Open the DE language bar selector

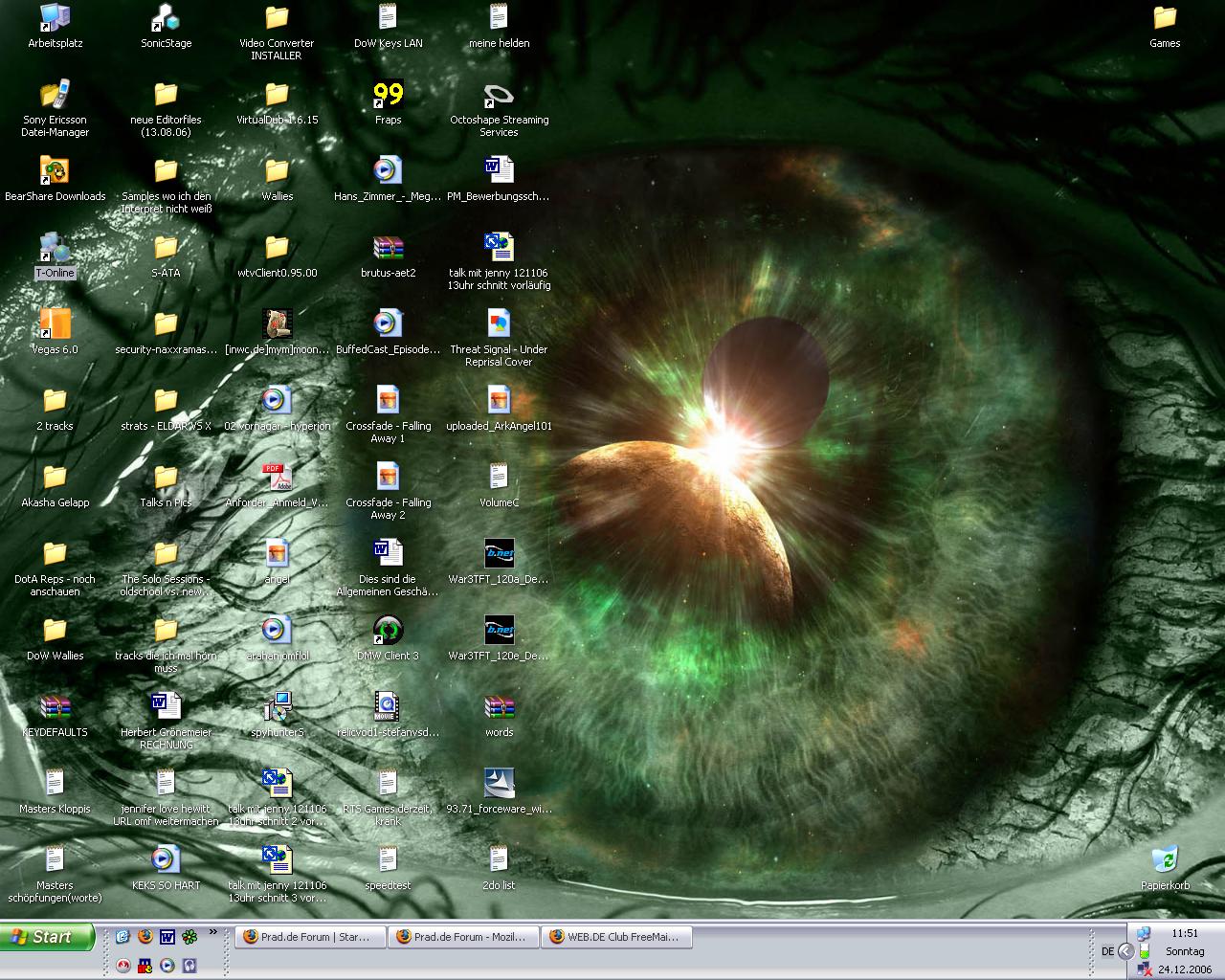click(x=1107, y=950)
